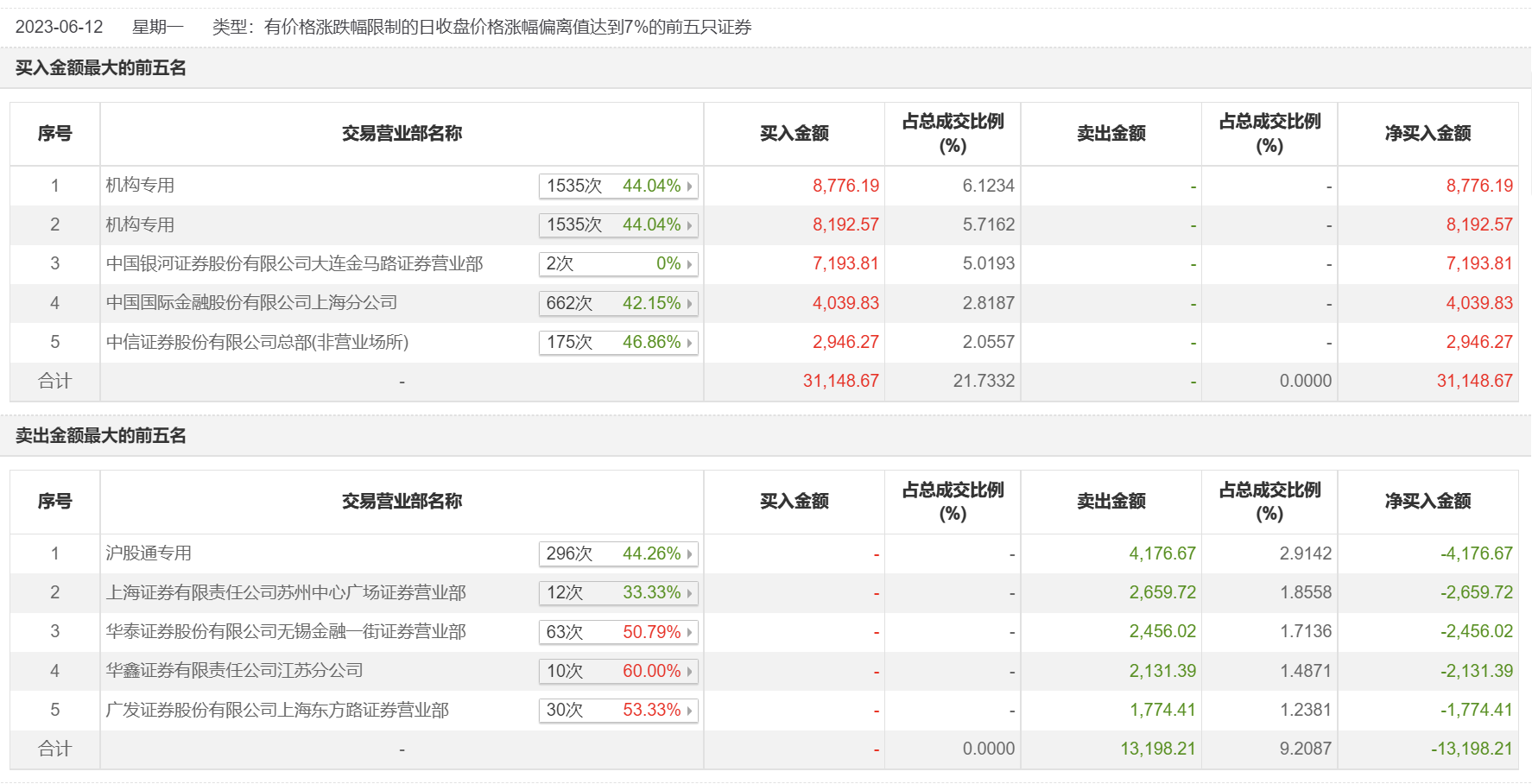
Task: Click sell ratio 1.7136
Action: [1306, 631]
